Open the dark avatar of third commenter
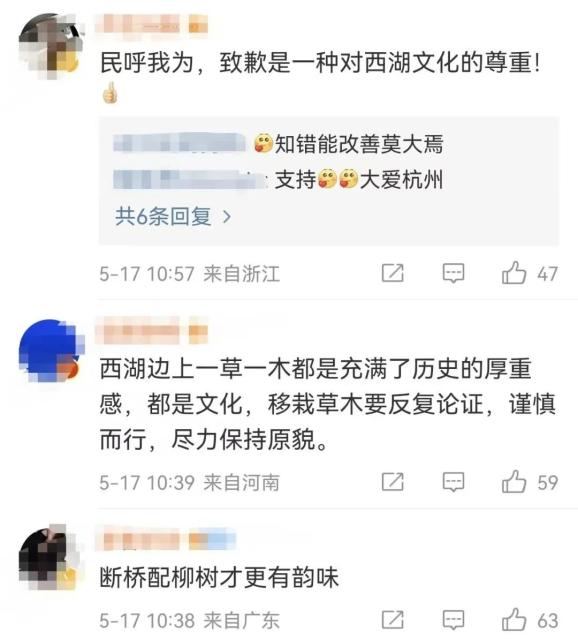The height and width of the screenshot is (639, 578). coord(51,557)
